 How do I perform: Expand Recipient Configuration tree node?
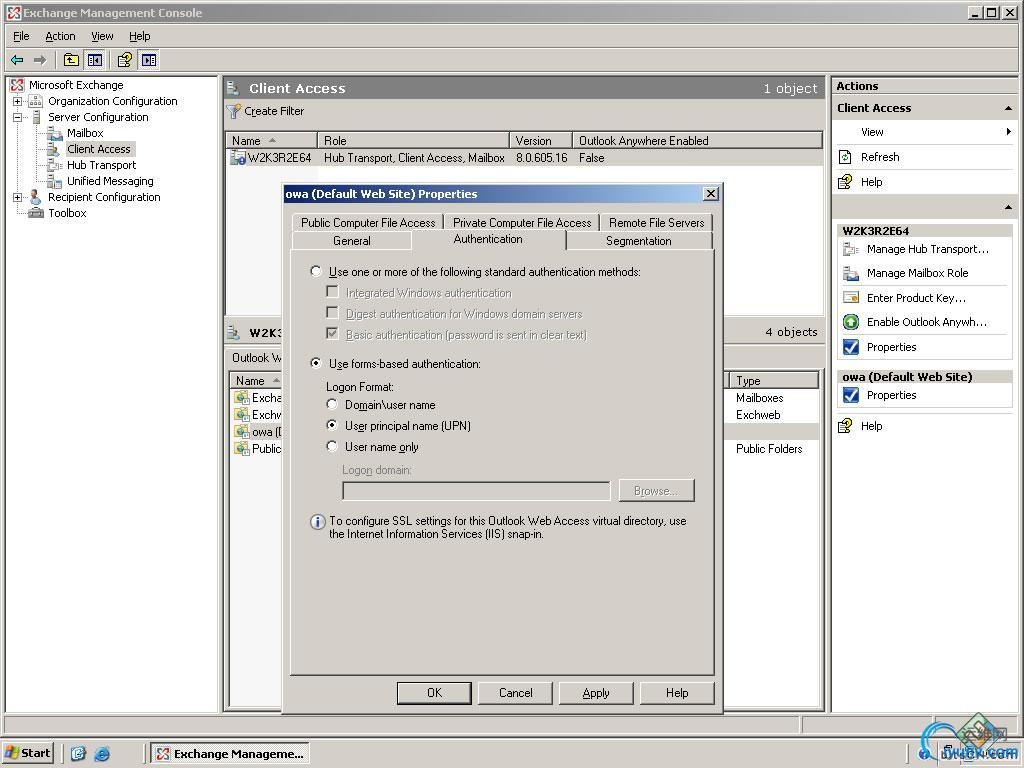[x=18, y=197]
